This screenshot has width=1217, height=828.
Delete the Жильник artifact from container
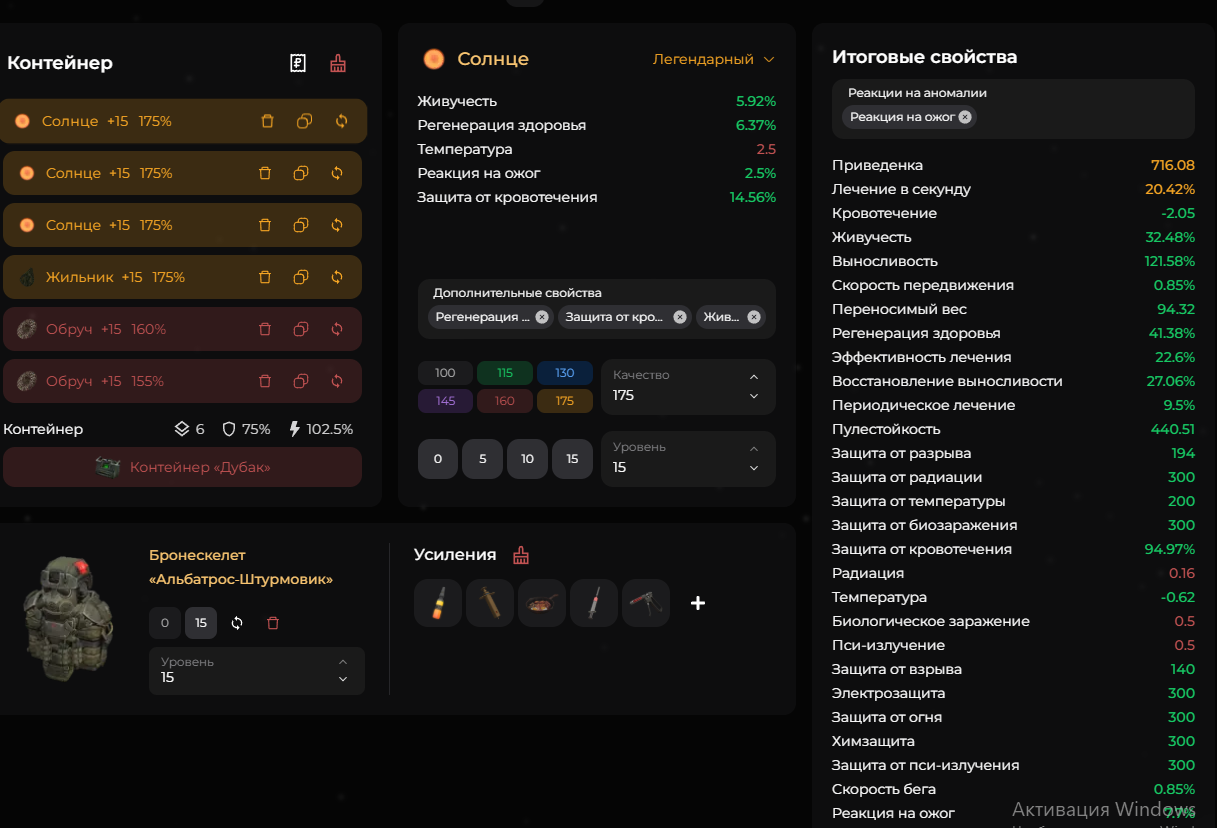click(x=265, y=277)
